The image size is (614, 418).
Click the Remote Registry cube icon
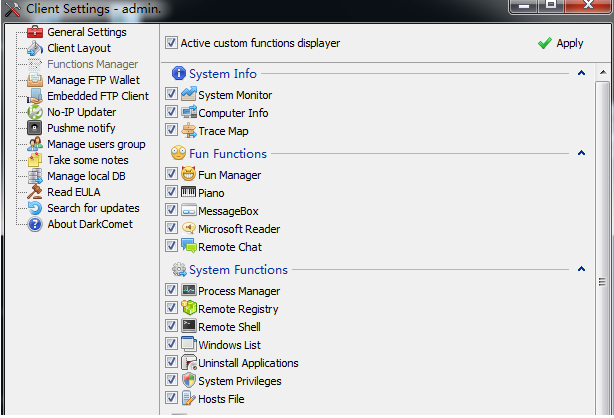click(x=189, y=308)
